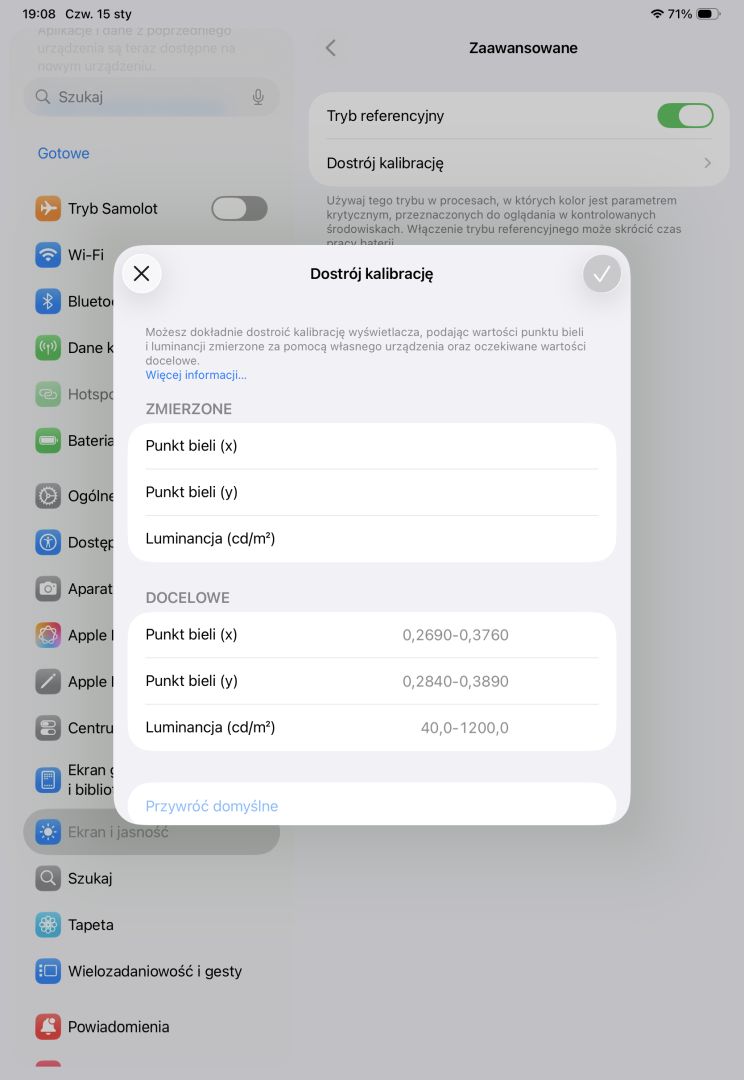This screenshot has height=1080, width=744.
Task: Tap the magnifier icon in search field
Action: (x=43, y=97)
